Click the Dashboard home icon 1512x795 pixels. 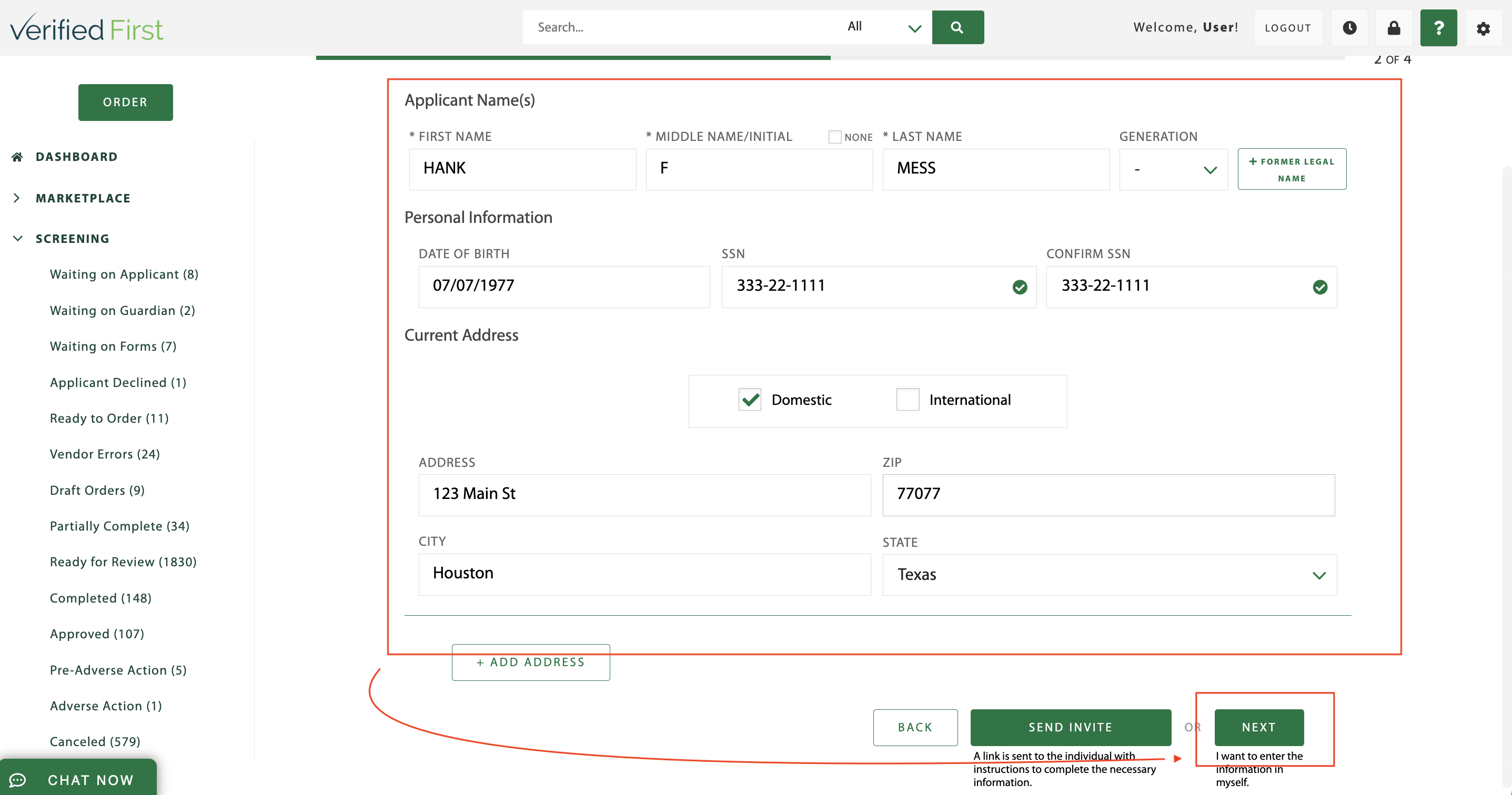click(17, 157)
